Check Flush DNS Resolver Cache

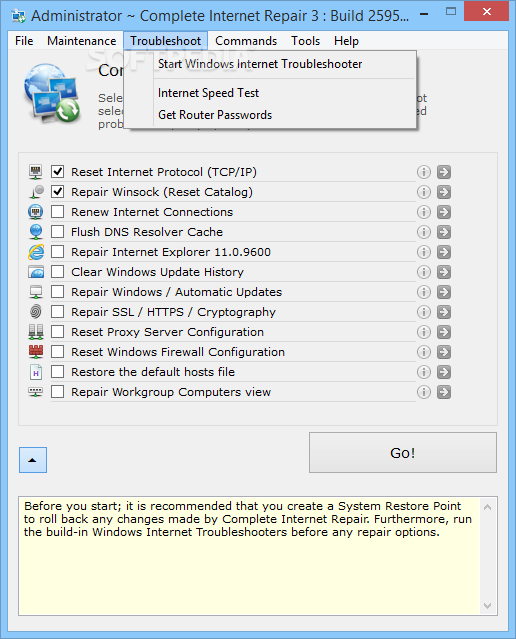click(x=57, y=231)
